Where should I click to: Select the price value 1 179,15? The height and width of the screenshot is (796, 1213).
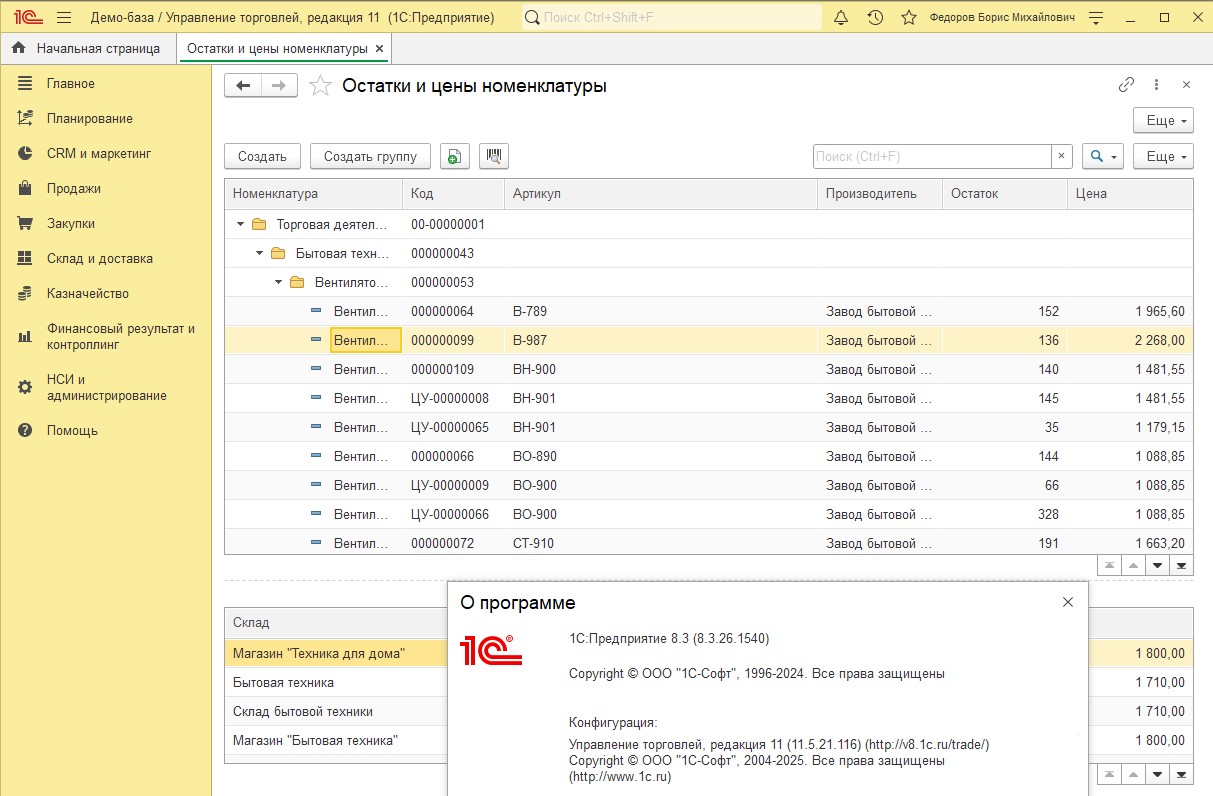point(1130,427)
